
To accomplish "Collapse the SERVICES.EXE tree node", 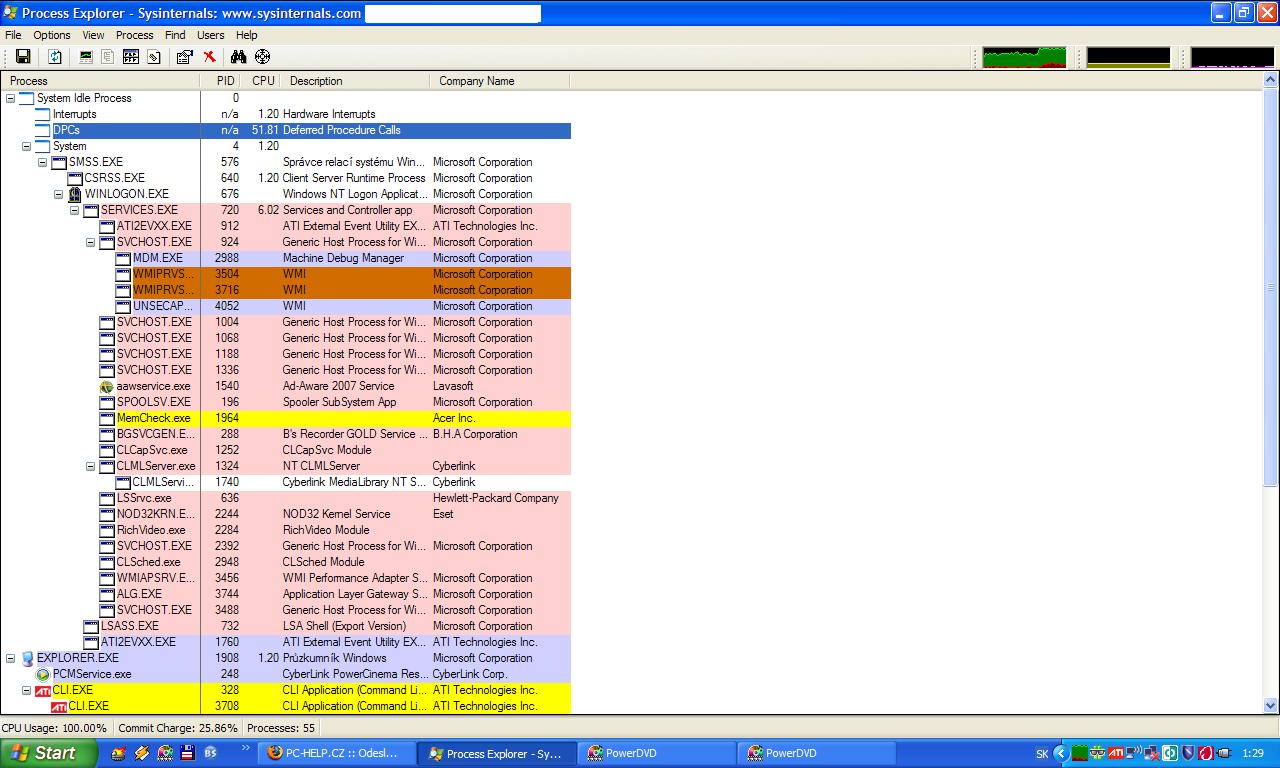I will (x=75, y=210).
